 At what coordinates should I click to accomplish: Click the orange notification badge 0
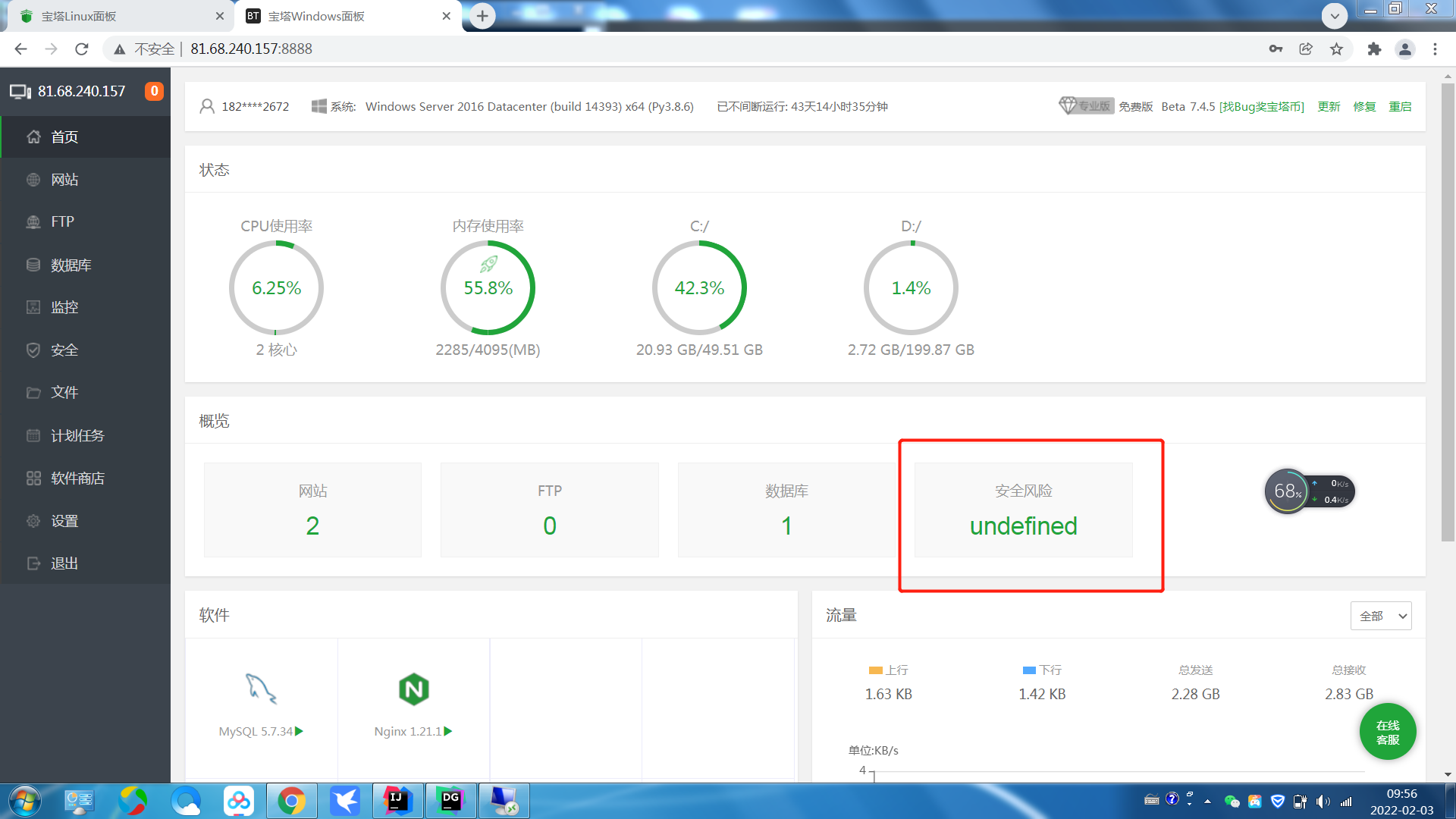point(154,91)
